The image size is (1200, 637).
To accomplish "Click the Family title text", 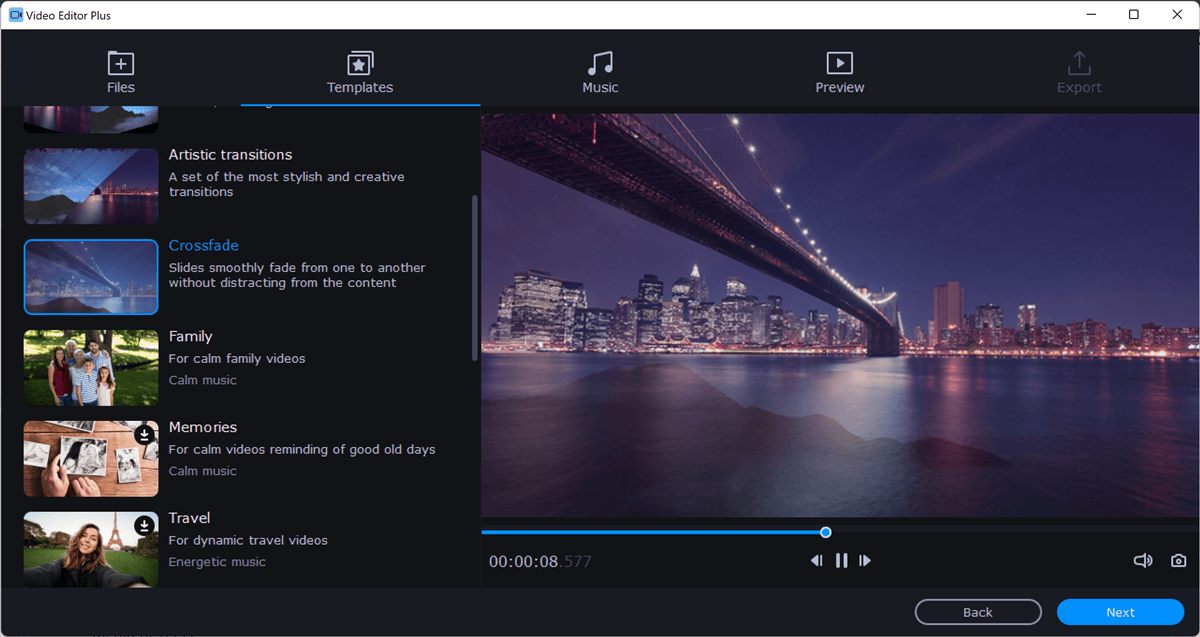I will pyautogui.click(x=190, y=337).
